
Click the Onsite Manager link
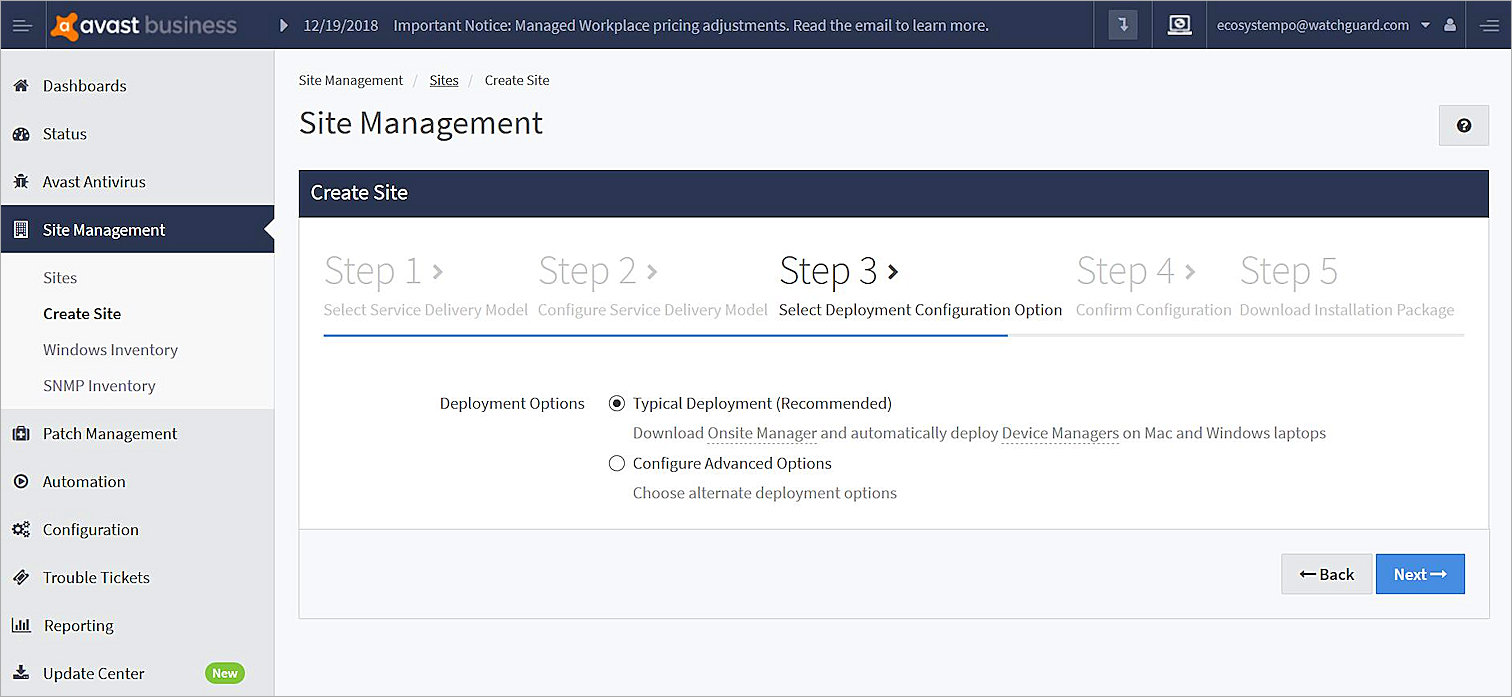click(x=762, y=433)
